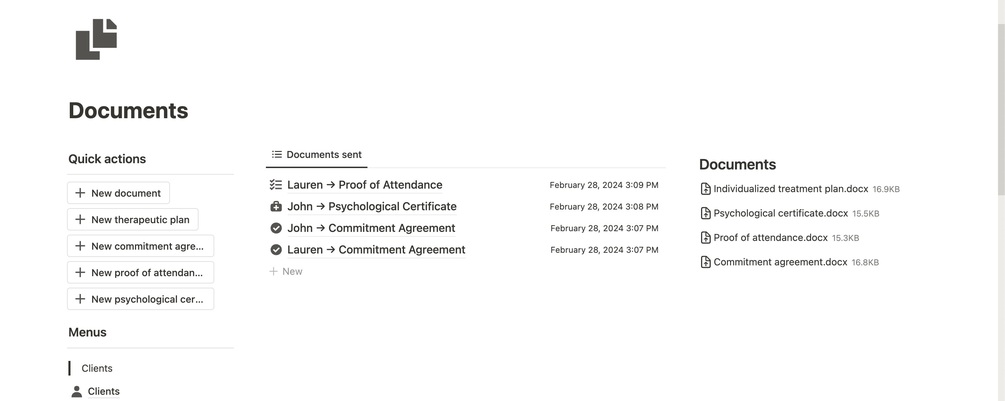The height and width of the screenshot is (401, 1005).
Task: Switch to the Documents sent tab
Action: 317,154
